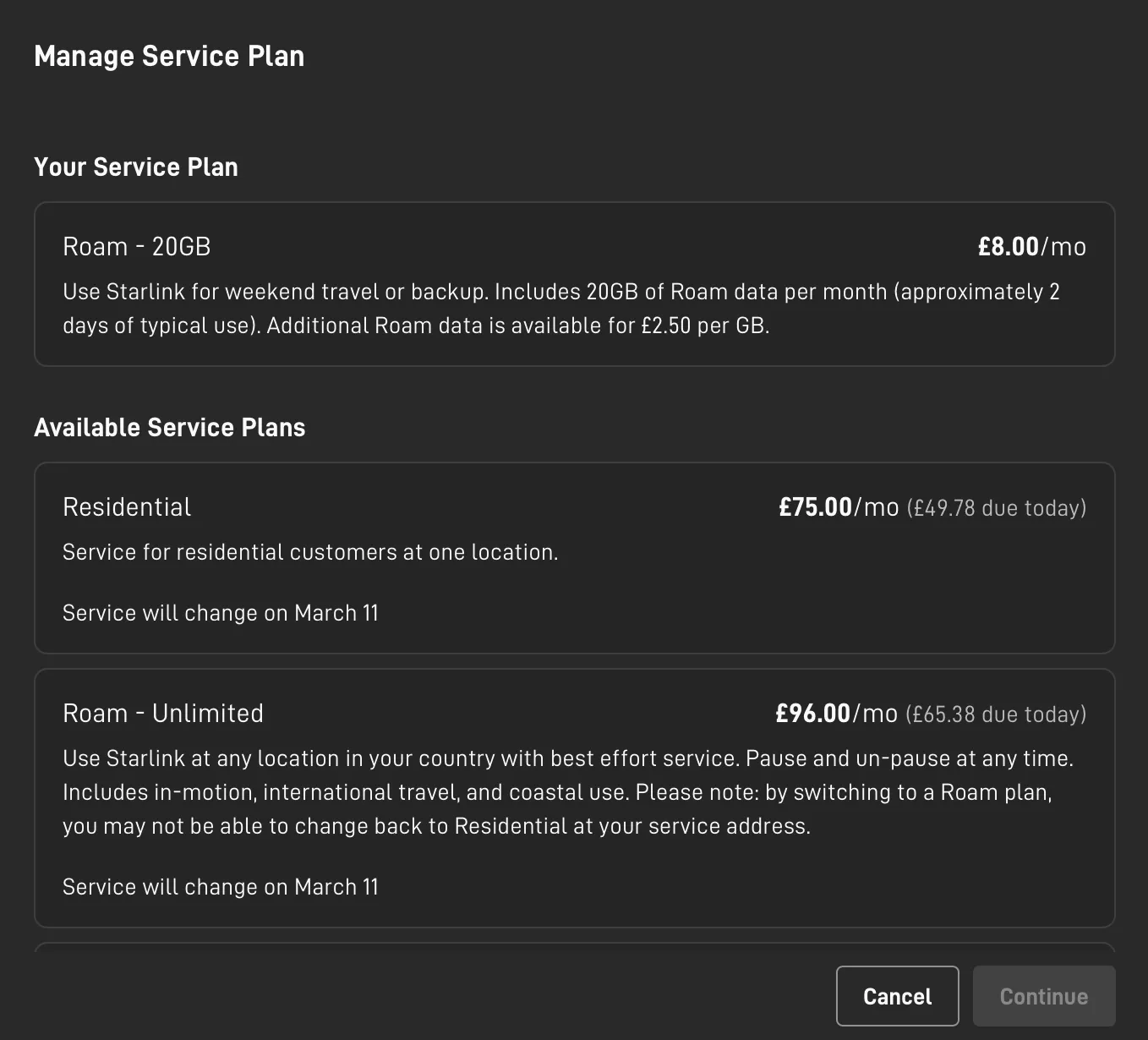Click the £96.00/mo Roam Unlimited price

pyautogui.click(x=836, y=714)
